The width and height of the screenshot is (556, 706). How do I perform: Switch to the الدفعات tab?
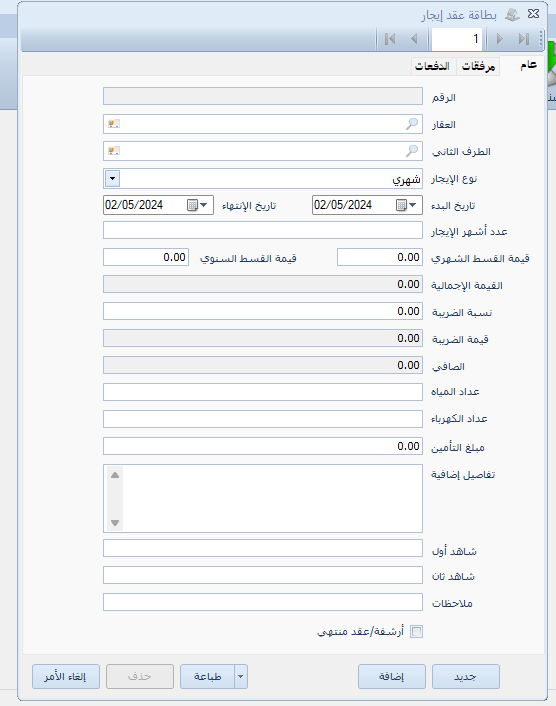coord(432,67)
